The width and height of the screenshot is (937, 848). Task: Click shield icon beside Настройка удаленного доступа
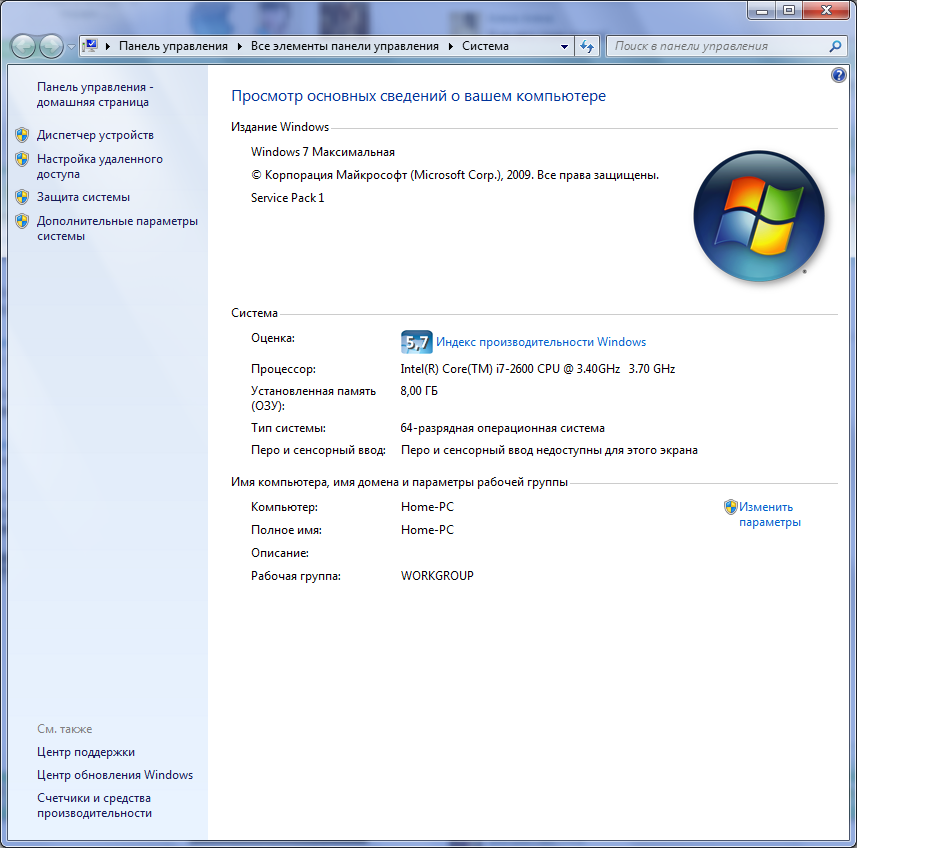22,159
